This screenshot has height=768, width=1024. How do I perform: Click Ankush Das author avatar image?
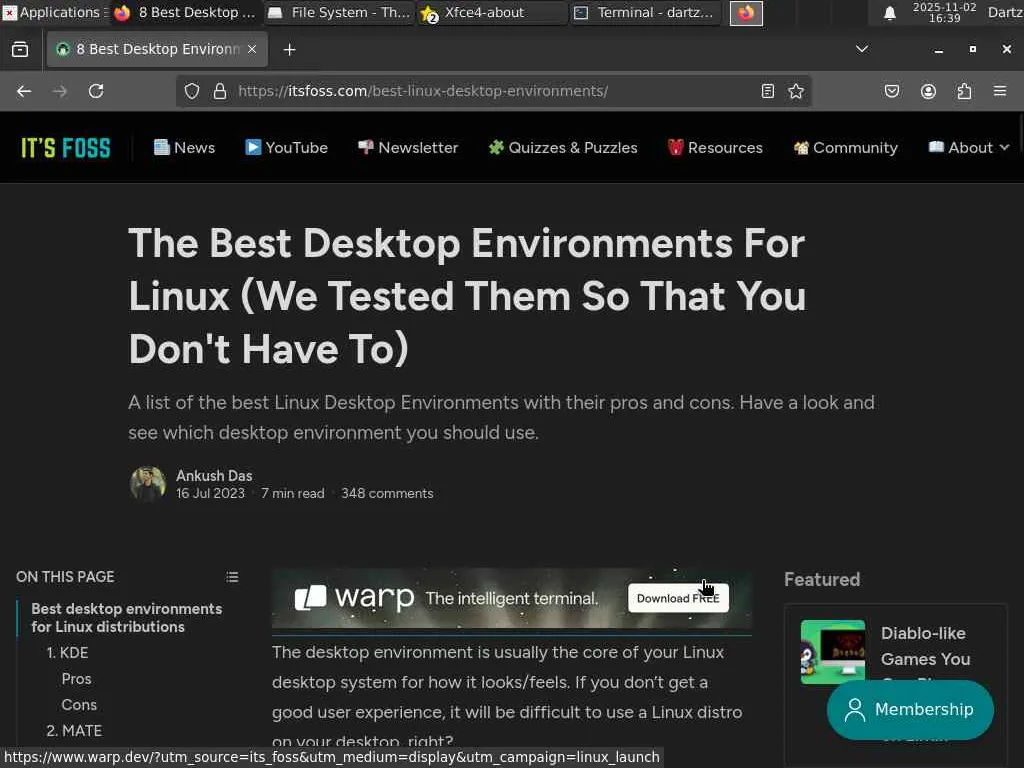pyautogui.click(x=148, y=484)
